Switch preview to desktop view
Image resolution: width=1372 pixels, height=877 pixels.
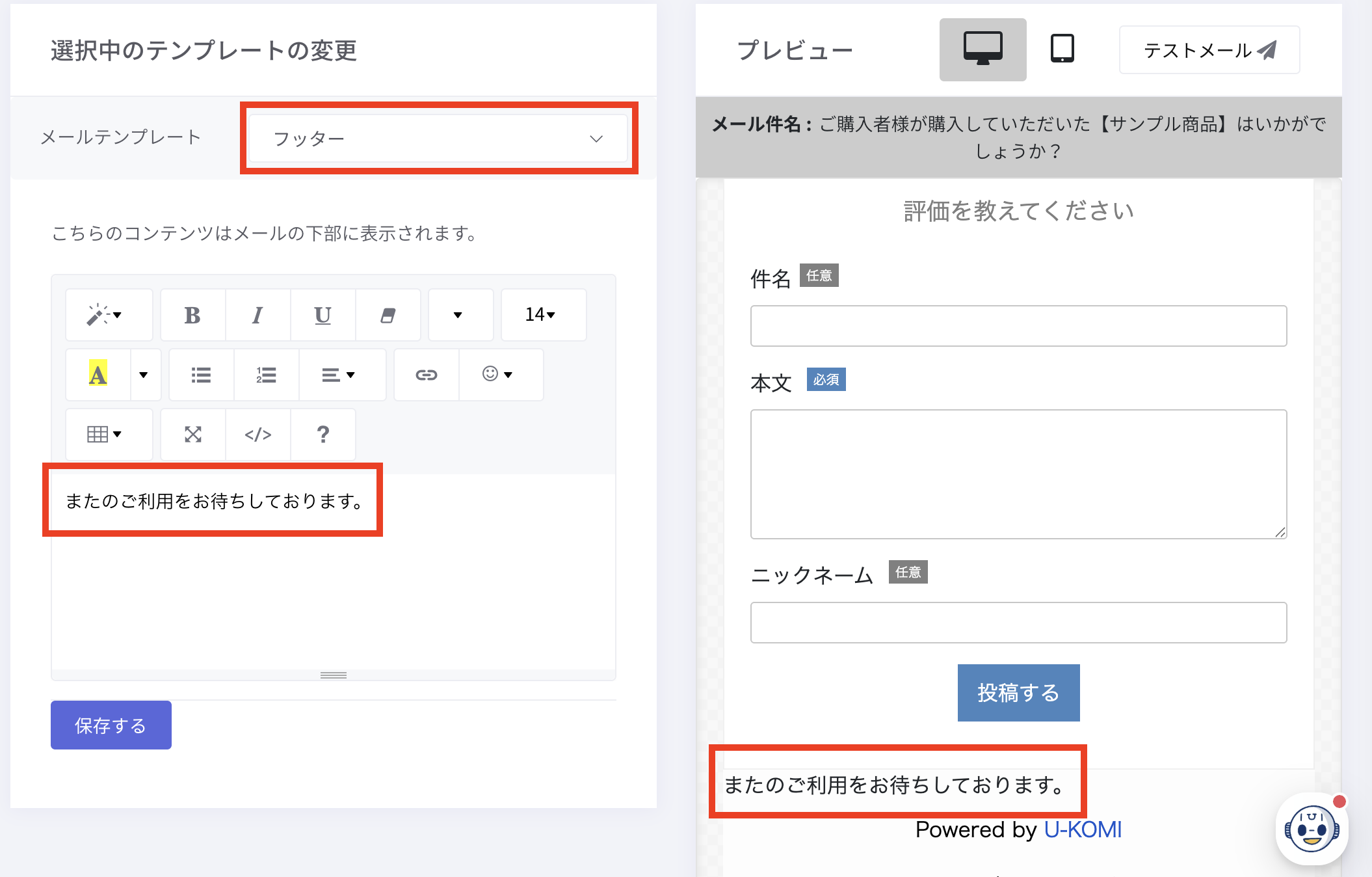(x=983, y=49)
